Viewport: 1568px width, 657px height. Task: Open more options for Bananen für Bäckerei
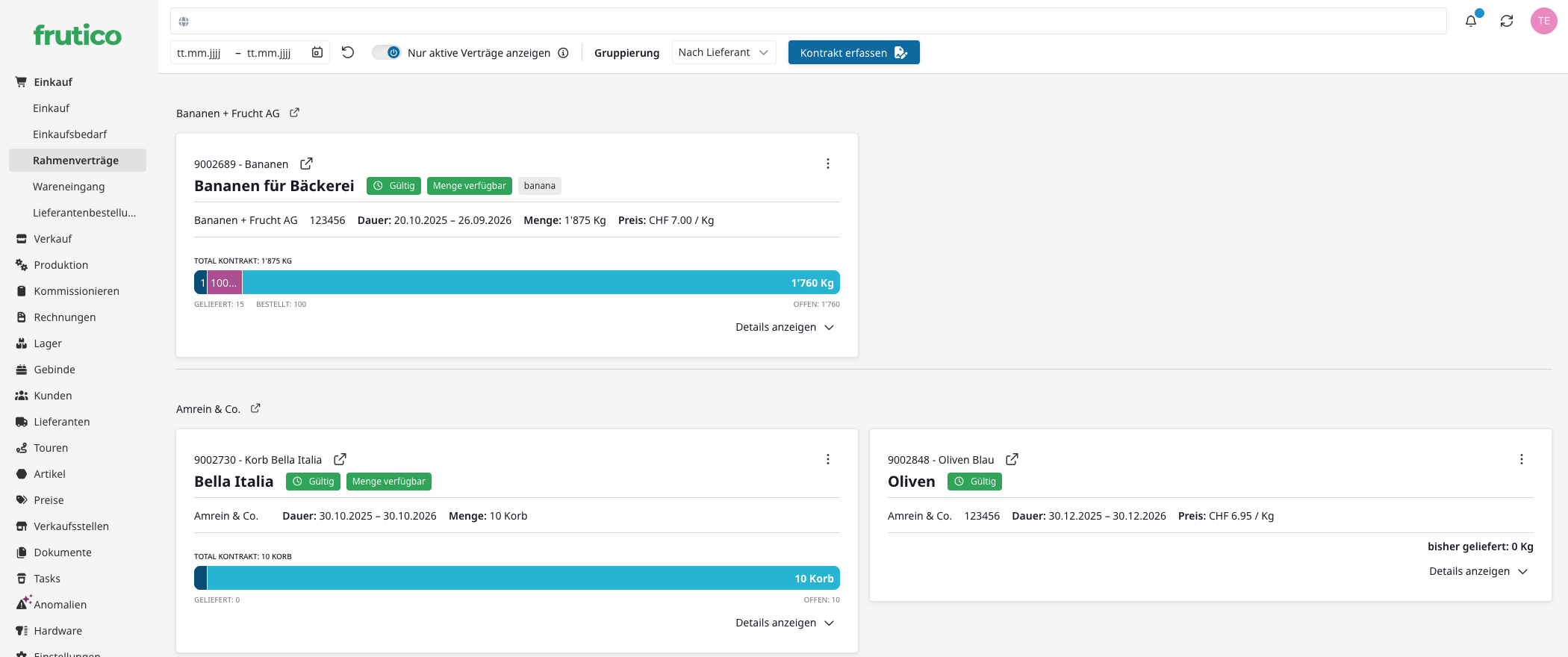pos(828,164)
